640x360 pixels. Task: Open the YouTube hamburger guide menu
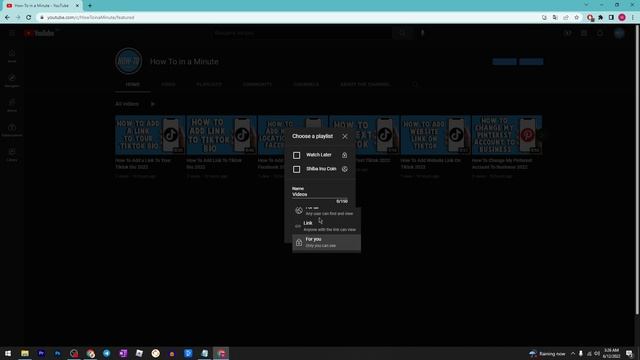point(12,33)
